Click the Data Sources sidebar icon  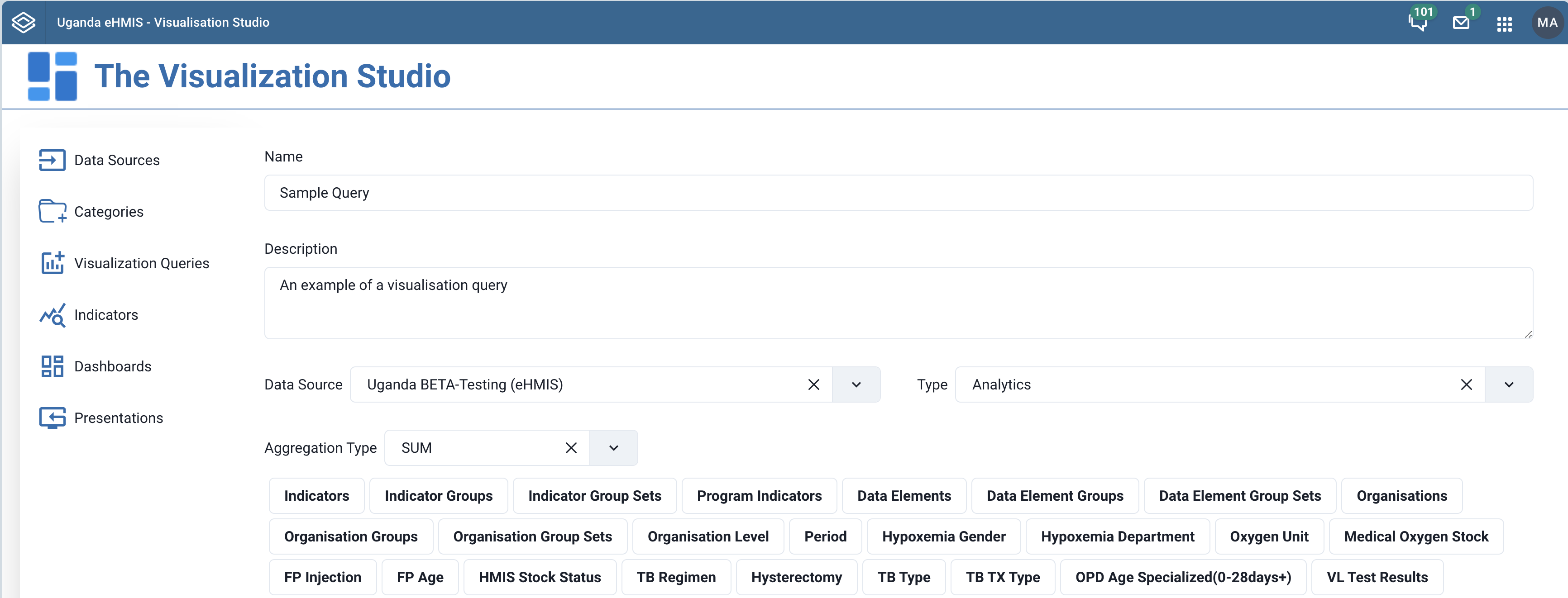[53, 160]
